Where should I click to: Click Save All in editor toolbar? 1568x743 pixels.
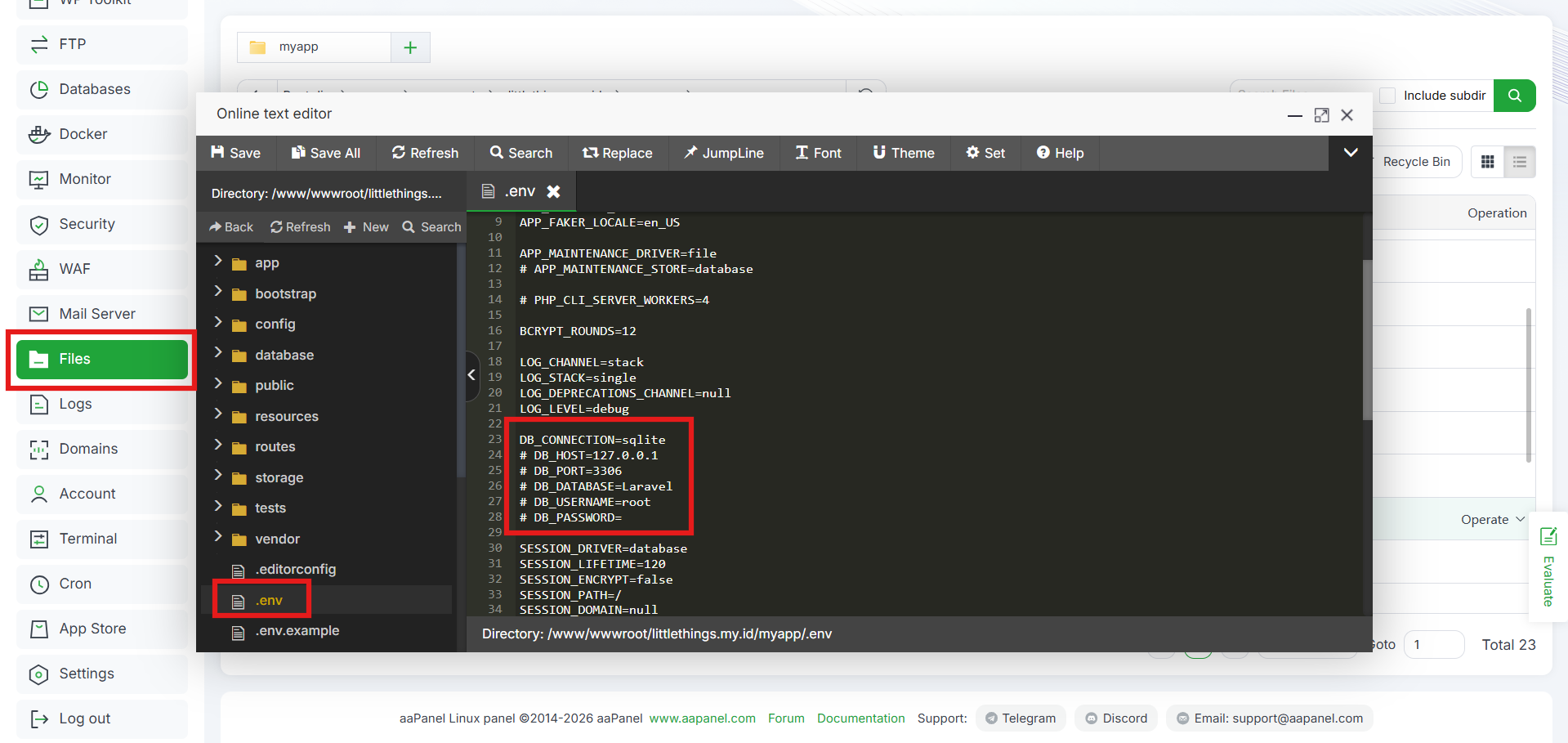pos(325,153)
